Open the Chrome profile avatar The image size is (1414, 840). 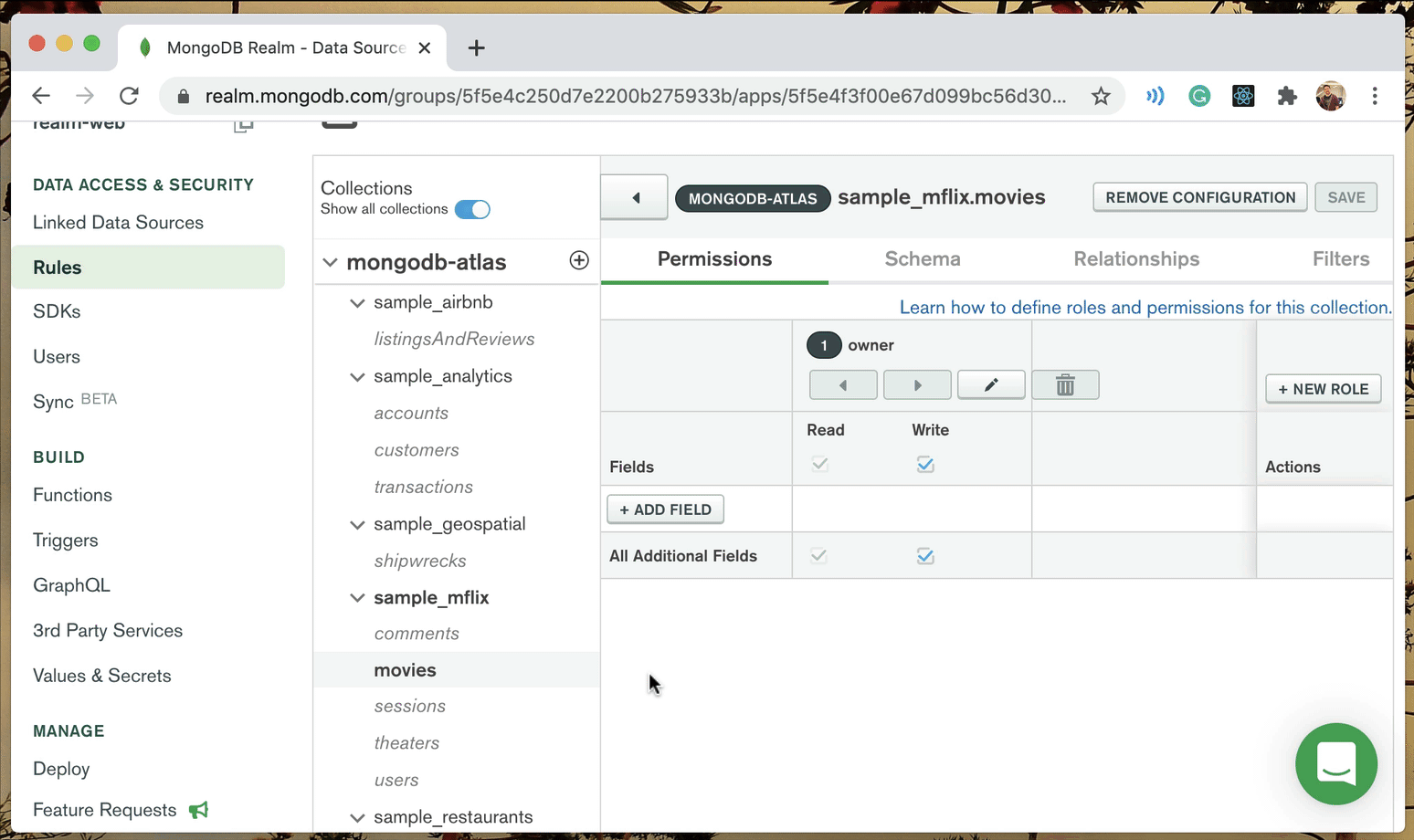pos(1331,96)
